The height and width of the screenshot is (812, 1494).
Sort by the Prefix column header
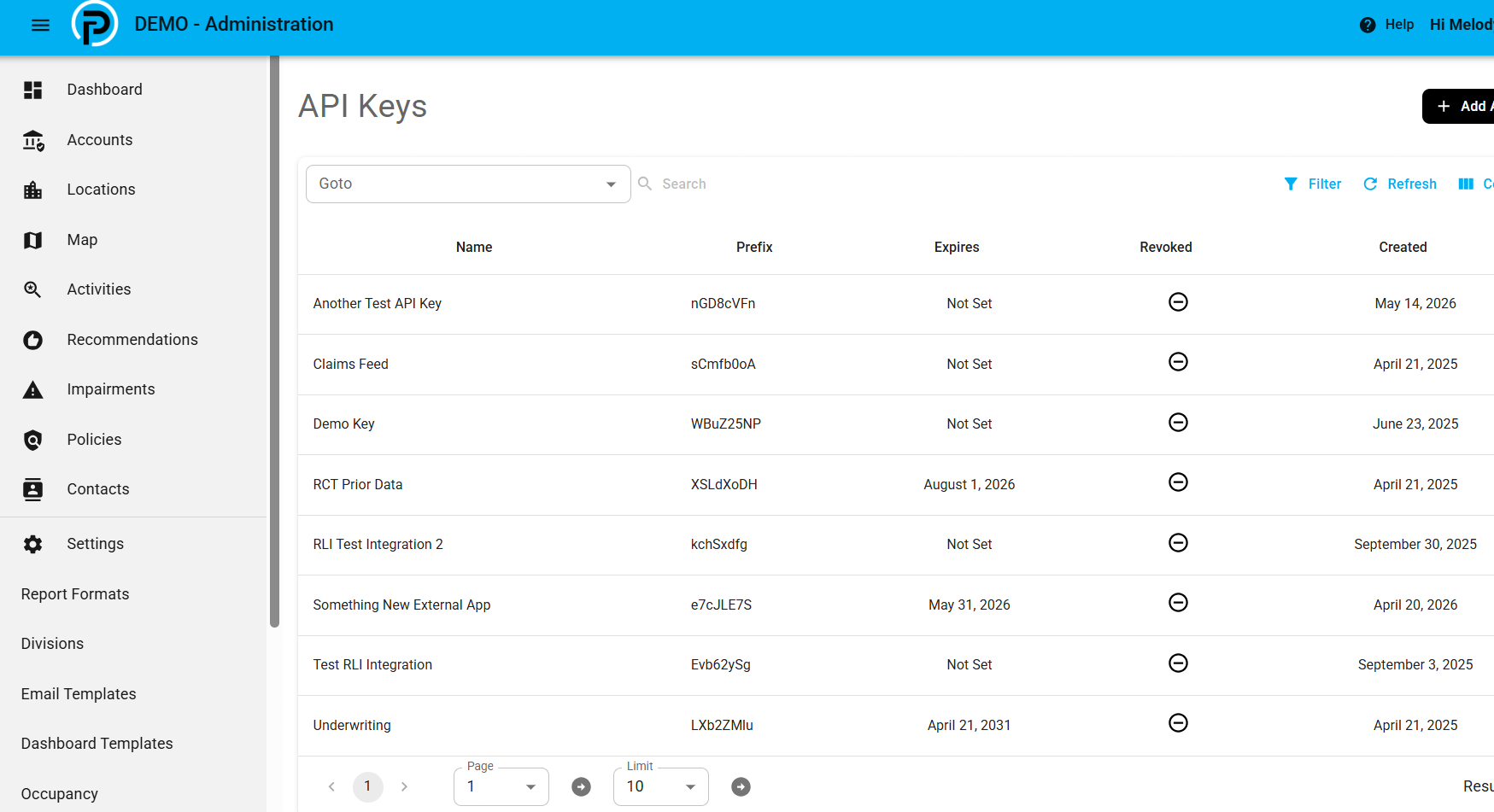[x=754, y=248]
